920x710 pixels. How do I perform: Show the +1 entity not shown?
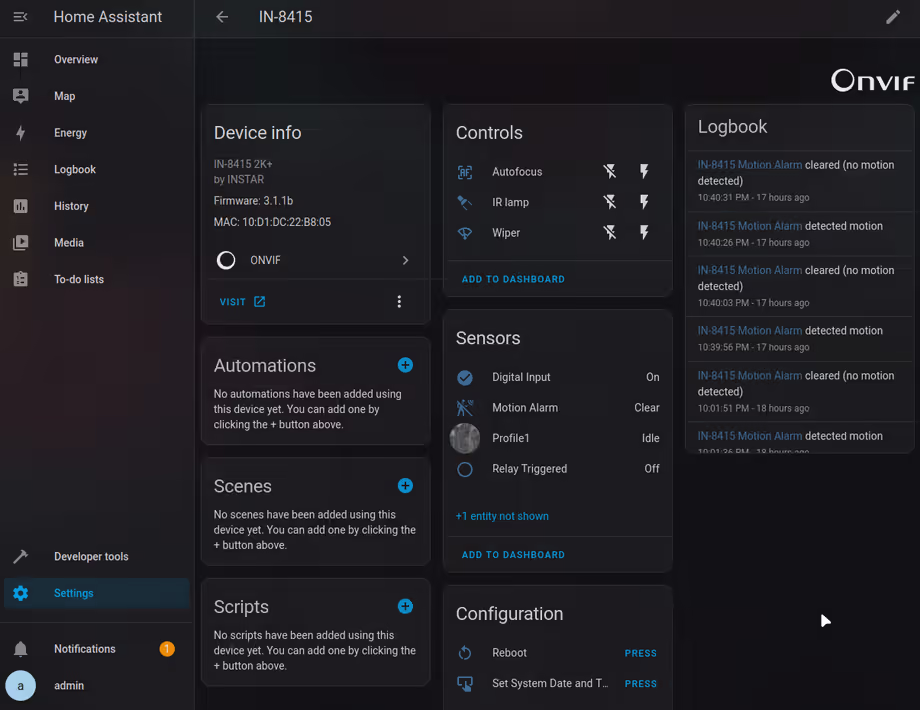502,516
